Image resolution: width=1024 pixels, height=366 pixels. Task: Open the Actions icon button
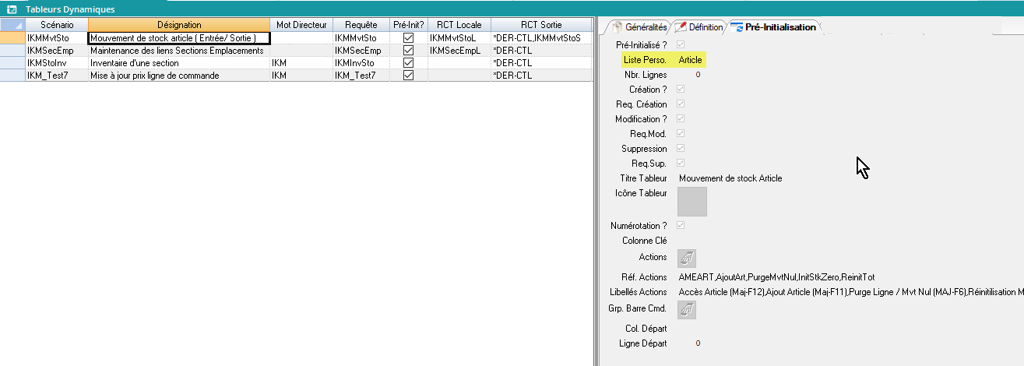point(686,258)
